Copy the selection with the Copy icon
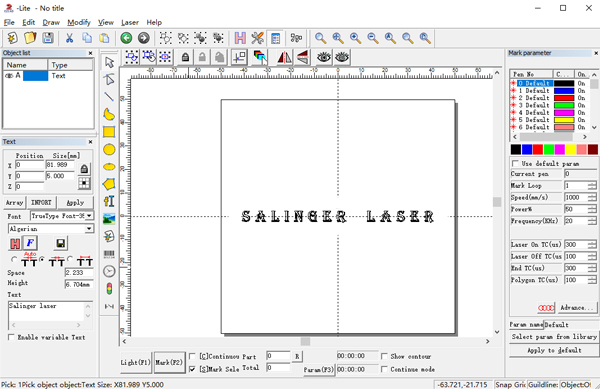The height and width of the screenshot is (389, 600). click(x=87, y=38)
